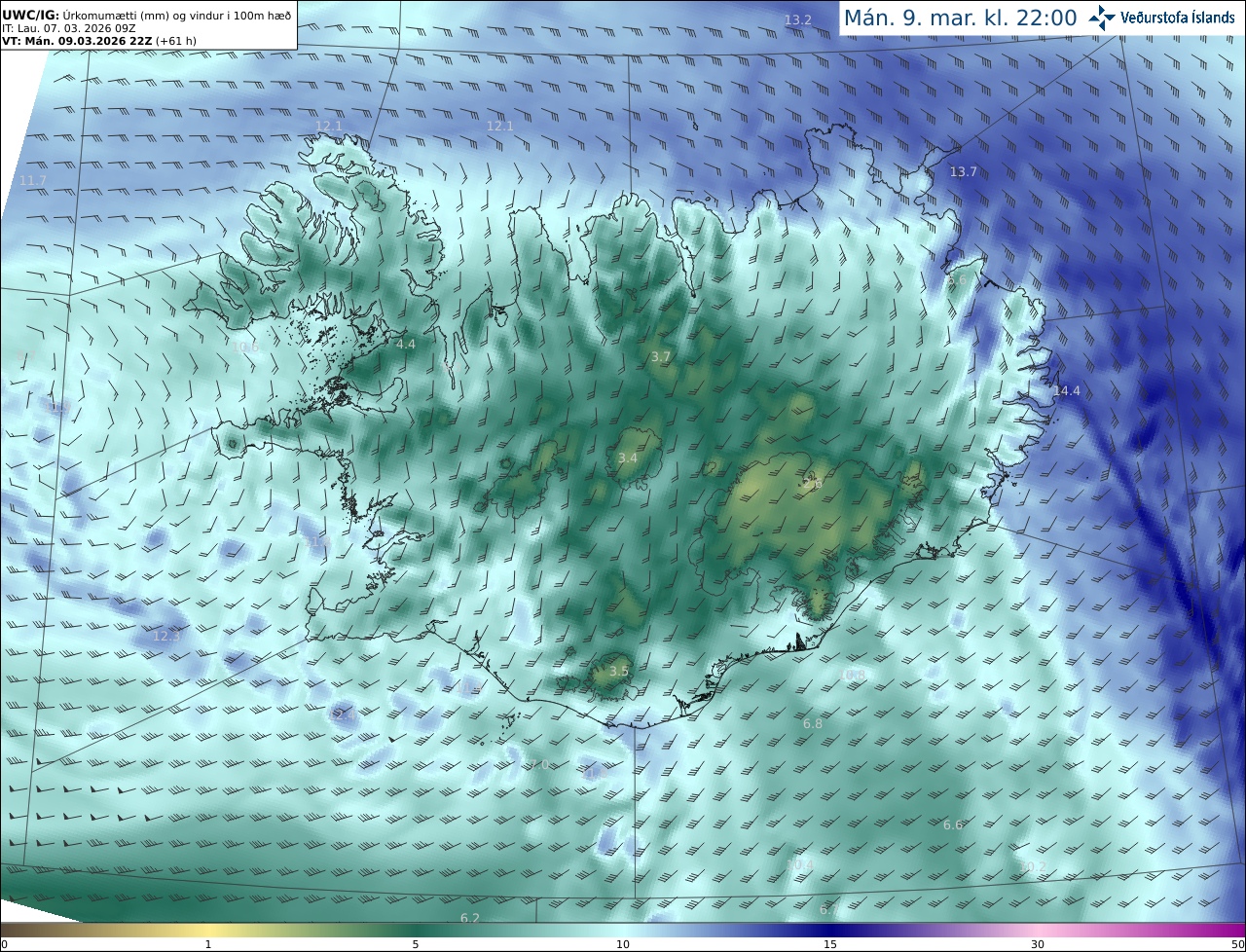The height and width of the screenshot is (952, 1246).
Task: Click the 10 tick on the color scale
Action: click(x=623, y=944)
